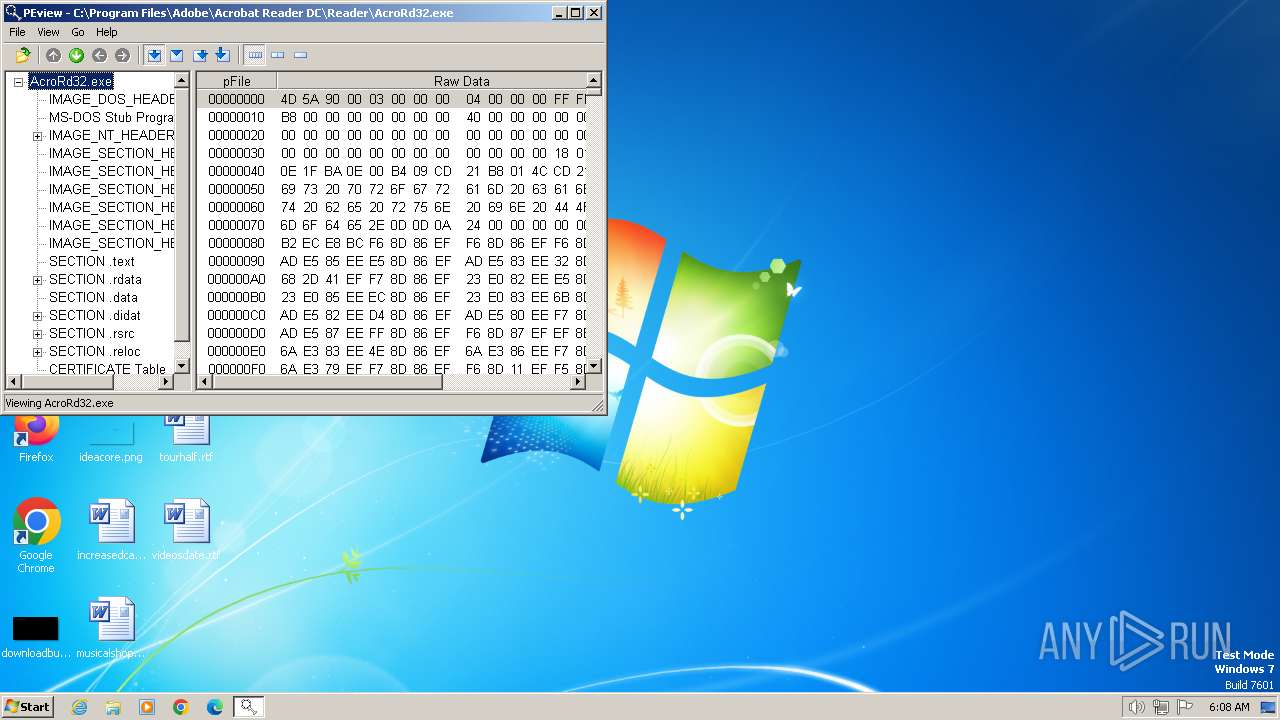Open the View menu
This screenshot has width=1280, height=720.
[x=48, y=32]
